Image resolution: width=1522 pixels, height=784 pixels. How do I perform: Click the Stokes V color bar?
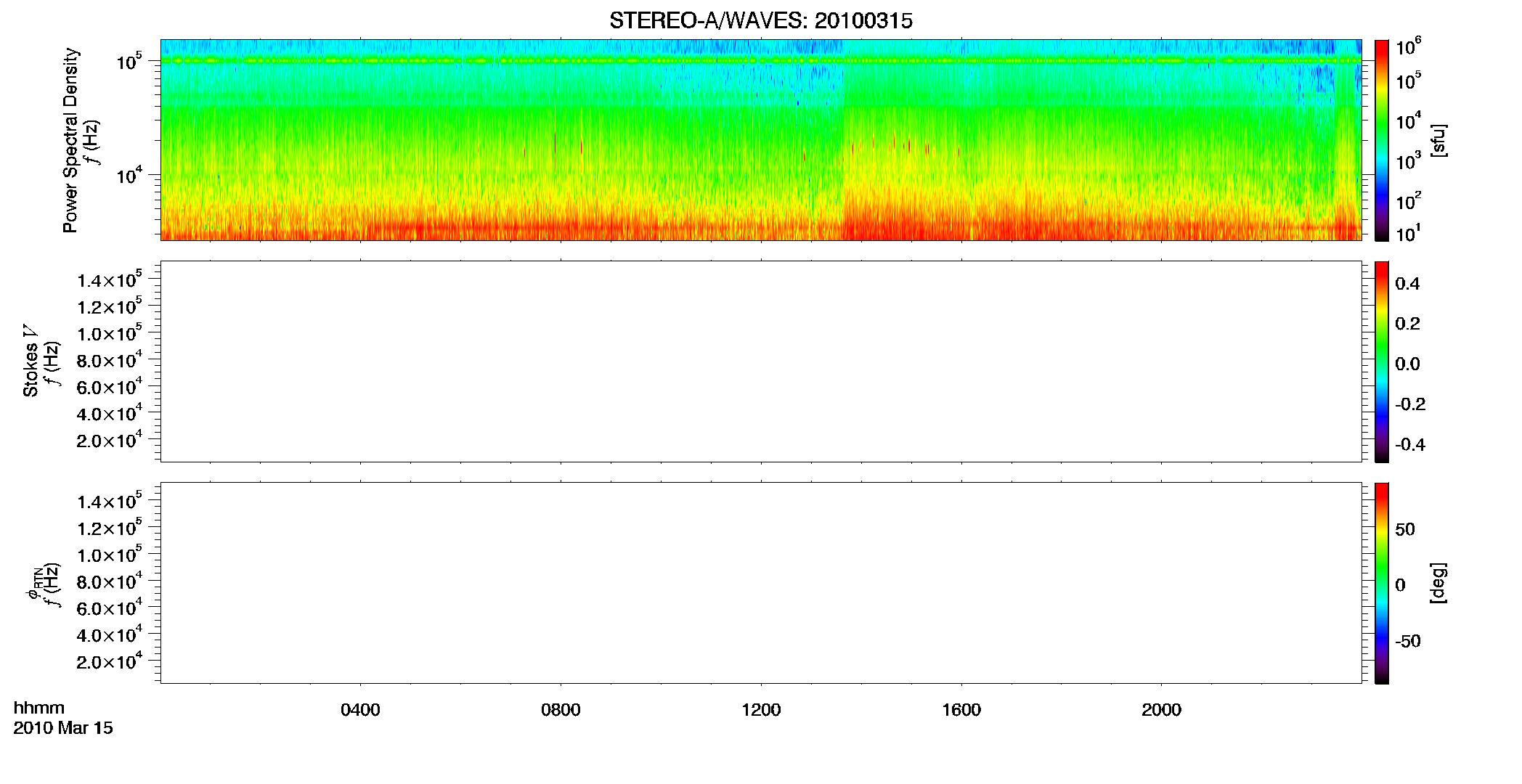pos(1382,362)
